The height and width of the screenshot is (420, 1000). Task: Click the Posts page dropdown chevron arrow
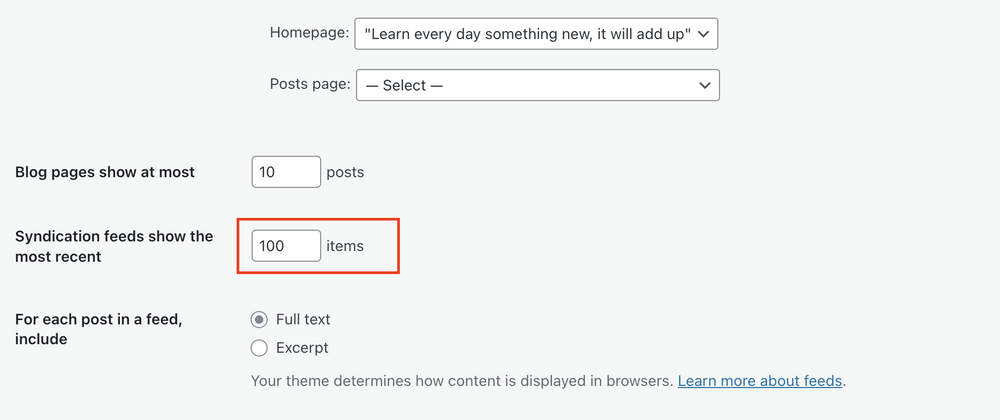704,85
